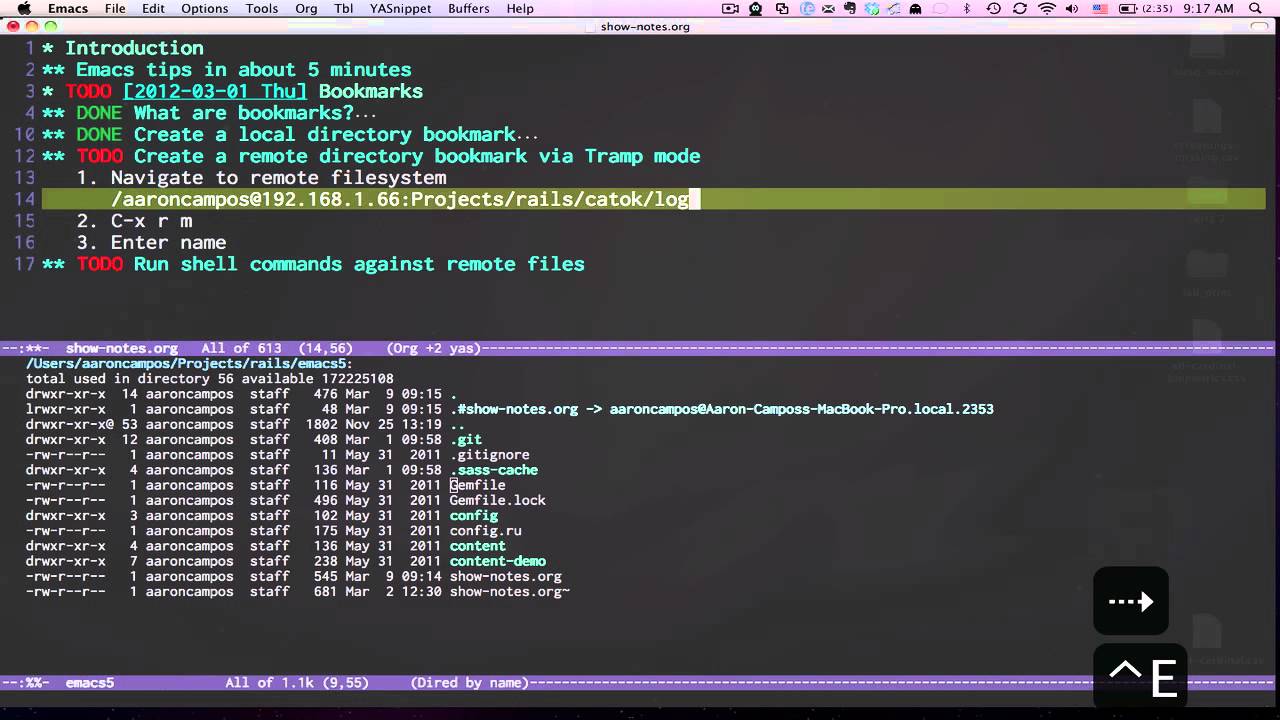Click the [2012-03-01 Thu] date timestamp link
The width and height of the screenshot is (1280, 720).
point(215,91)
